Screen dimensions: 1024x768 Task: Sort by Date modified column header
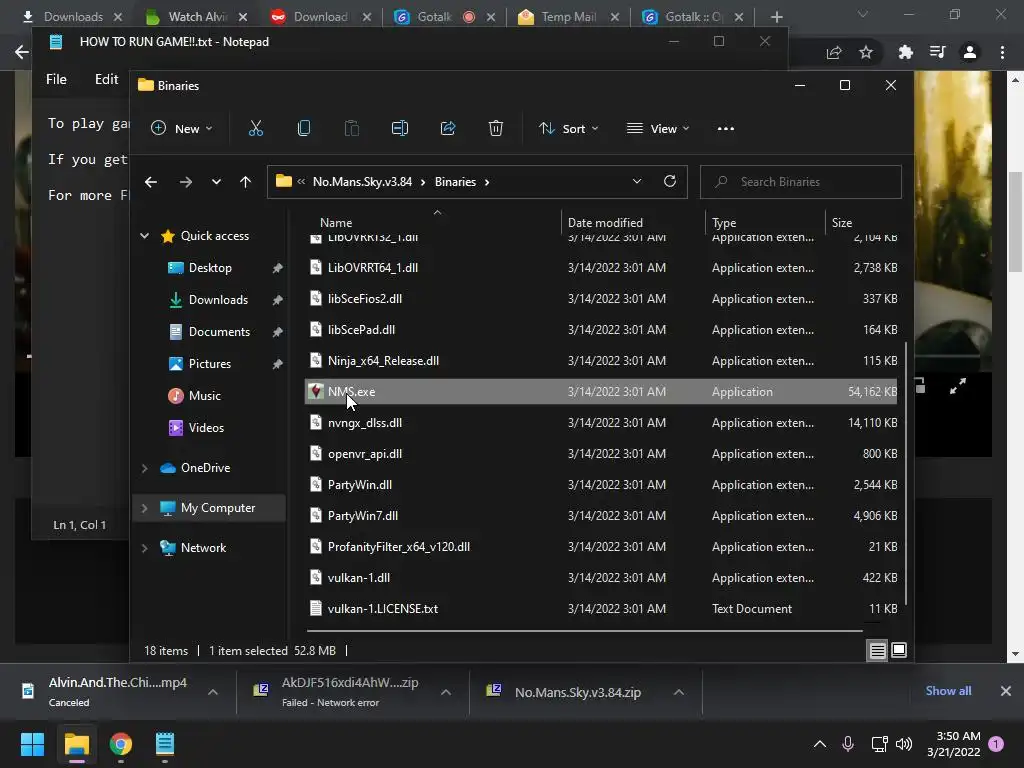tap(605, 223)
